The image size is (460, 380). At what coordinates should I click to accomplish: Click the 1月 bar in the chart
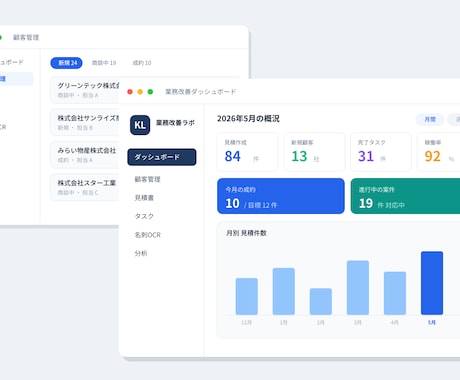284,291
